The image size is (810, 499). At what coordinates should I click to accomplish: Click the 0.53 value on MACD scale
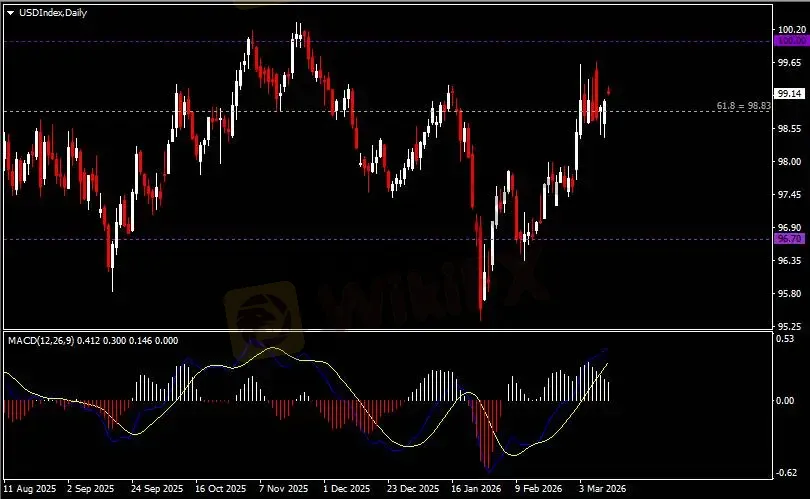(x=788, y=339)
